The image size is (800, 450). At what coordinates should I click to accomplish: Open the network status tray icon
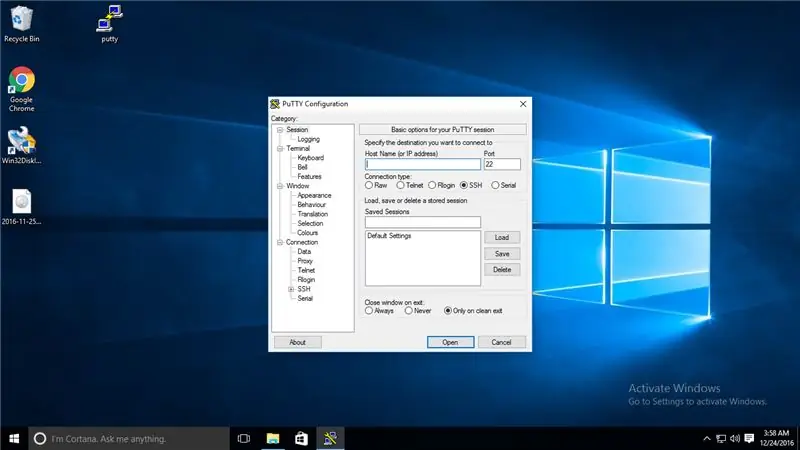click(x=721, y=438)
